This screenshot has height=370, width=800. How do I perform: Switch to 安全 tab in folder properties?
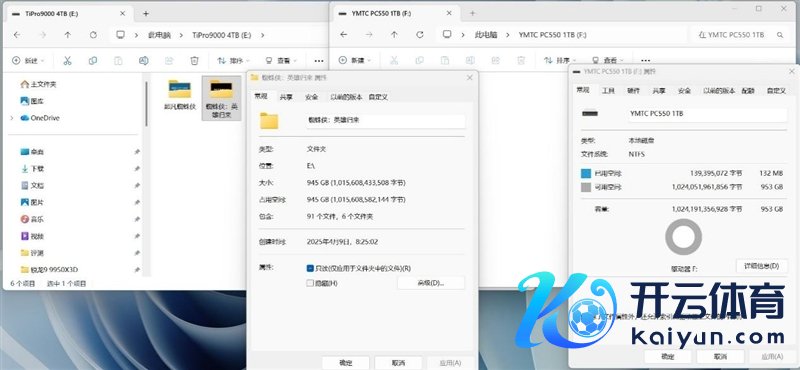(x=311, y=97)
